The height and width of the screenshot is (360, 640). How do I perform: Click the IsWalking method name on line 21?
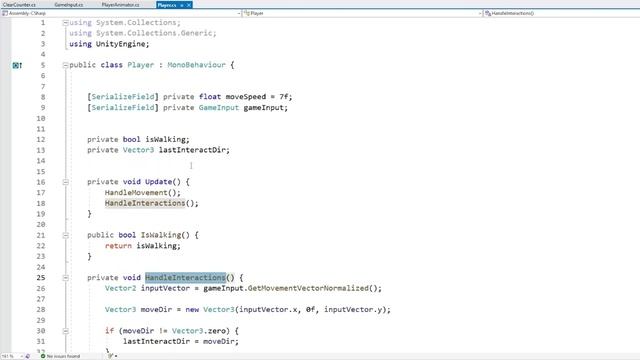pyautogui.click(x=161, y=235)
